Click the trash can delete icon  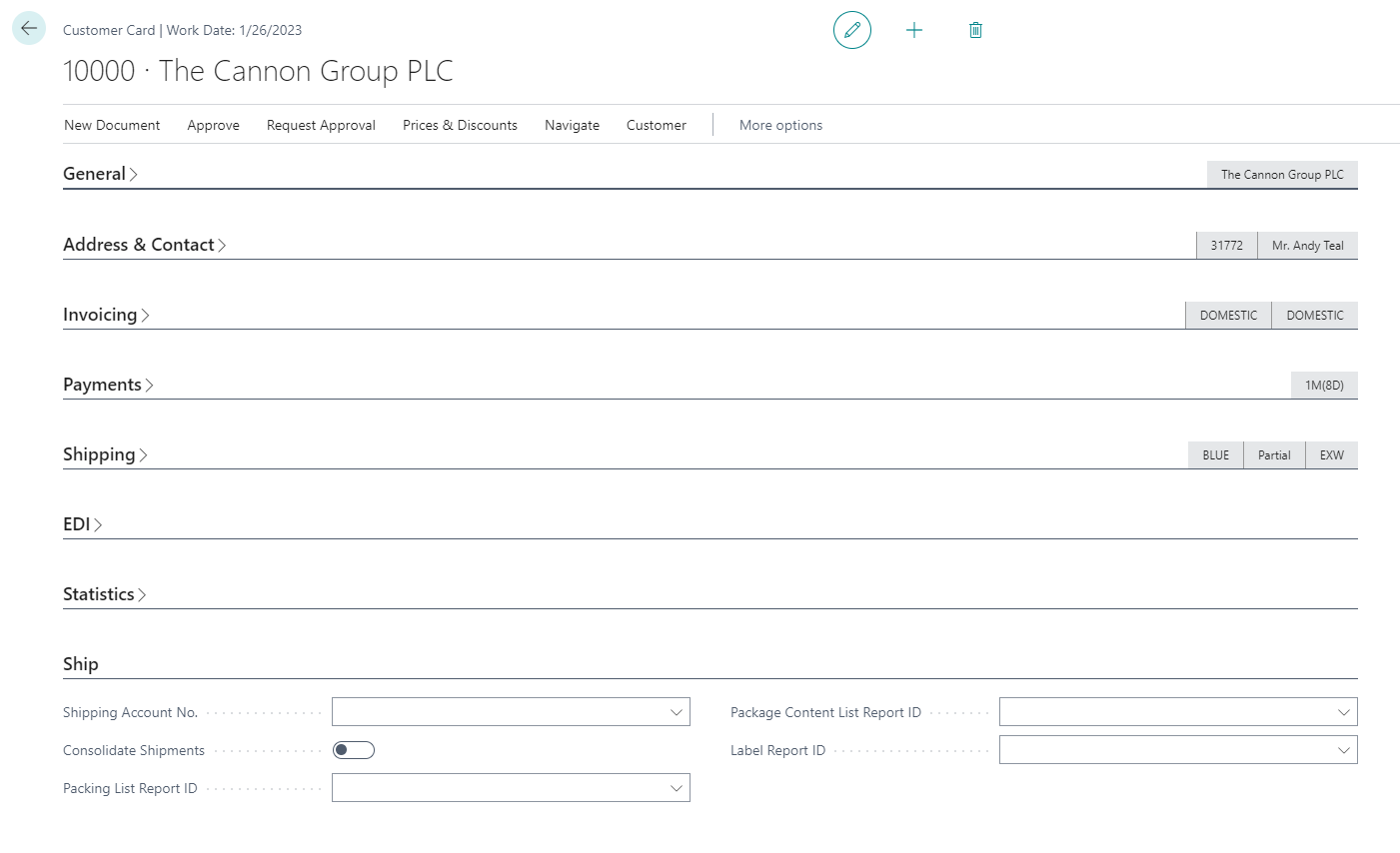coord(975,30)
